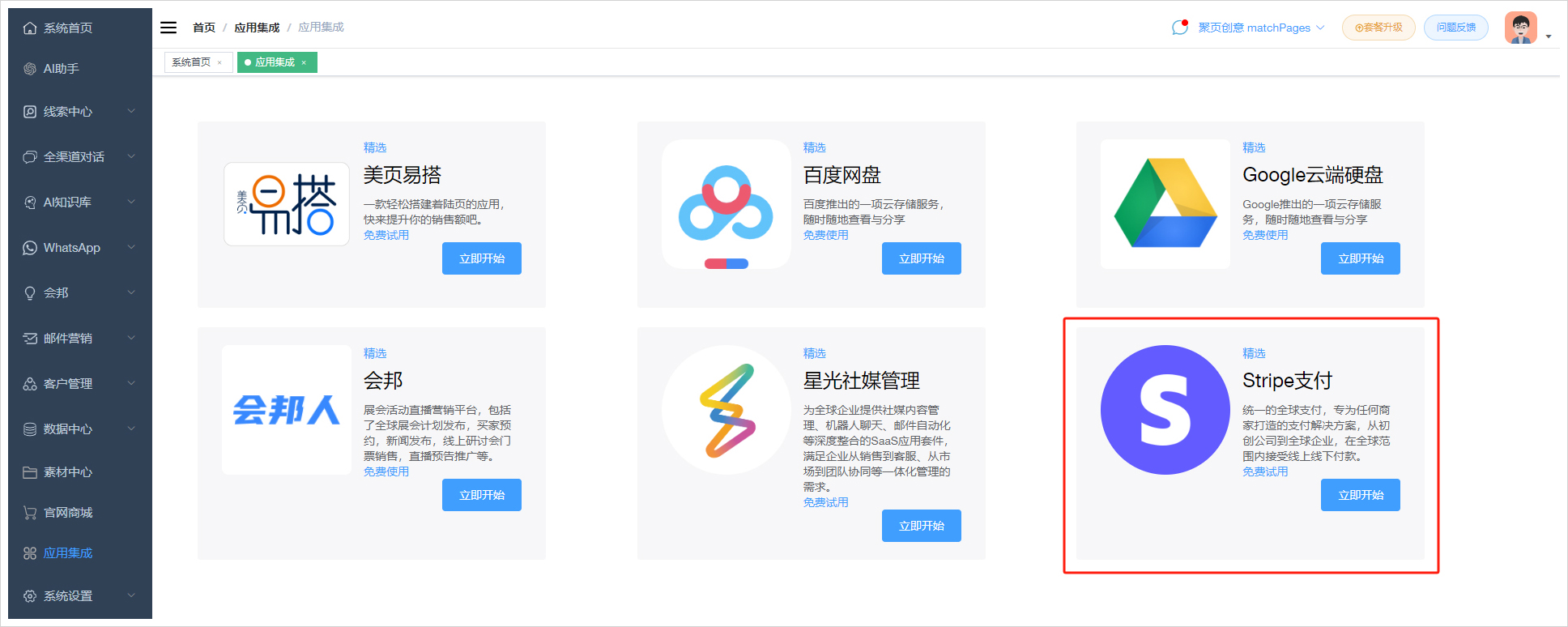Expand the AI知识库 menu chevron

pos(131,202)
